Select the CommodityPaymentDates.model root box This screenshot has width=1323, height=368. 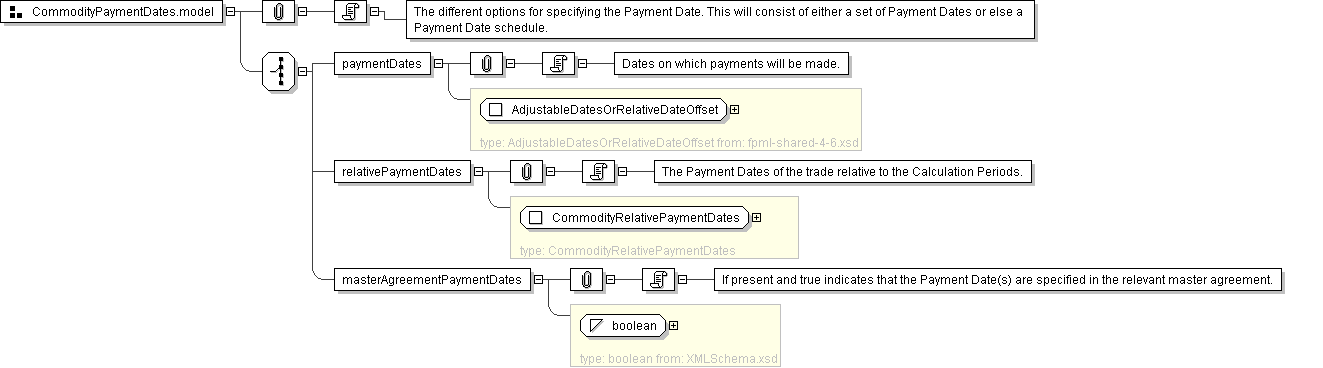point(113,12)
